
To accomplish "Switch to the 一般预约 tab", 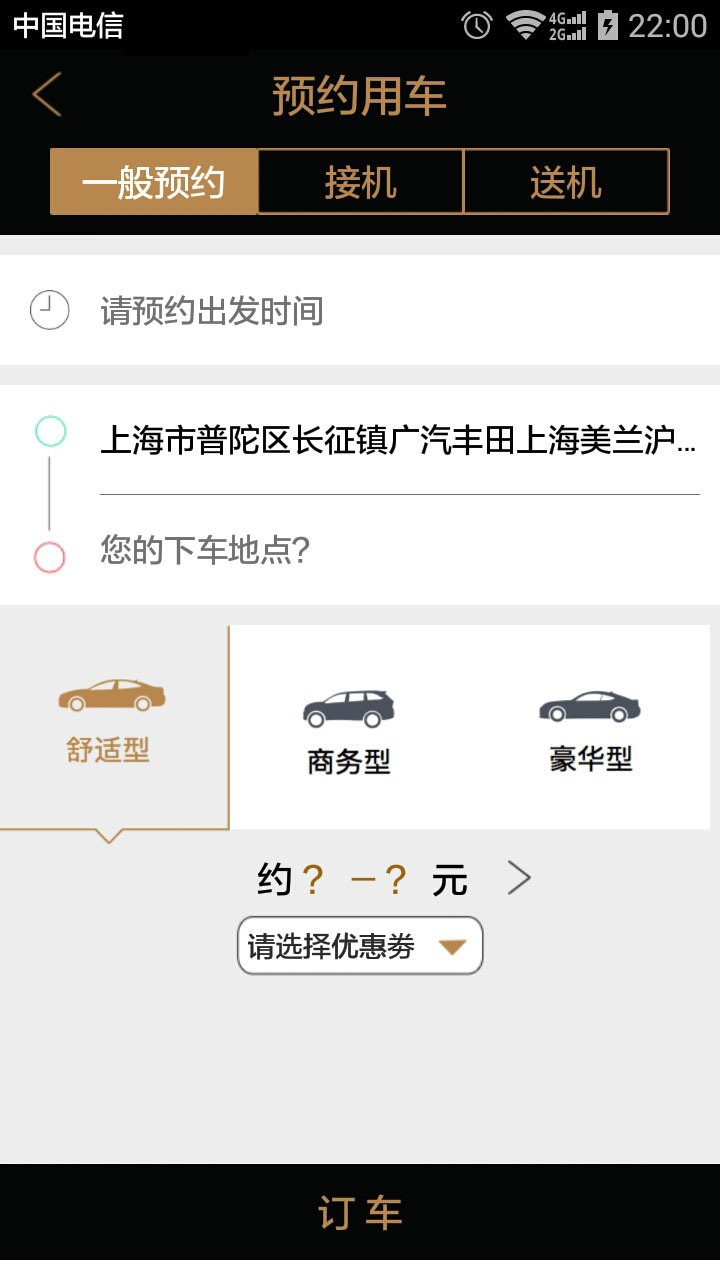I will (x=154, y=182).
